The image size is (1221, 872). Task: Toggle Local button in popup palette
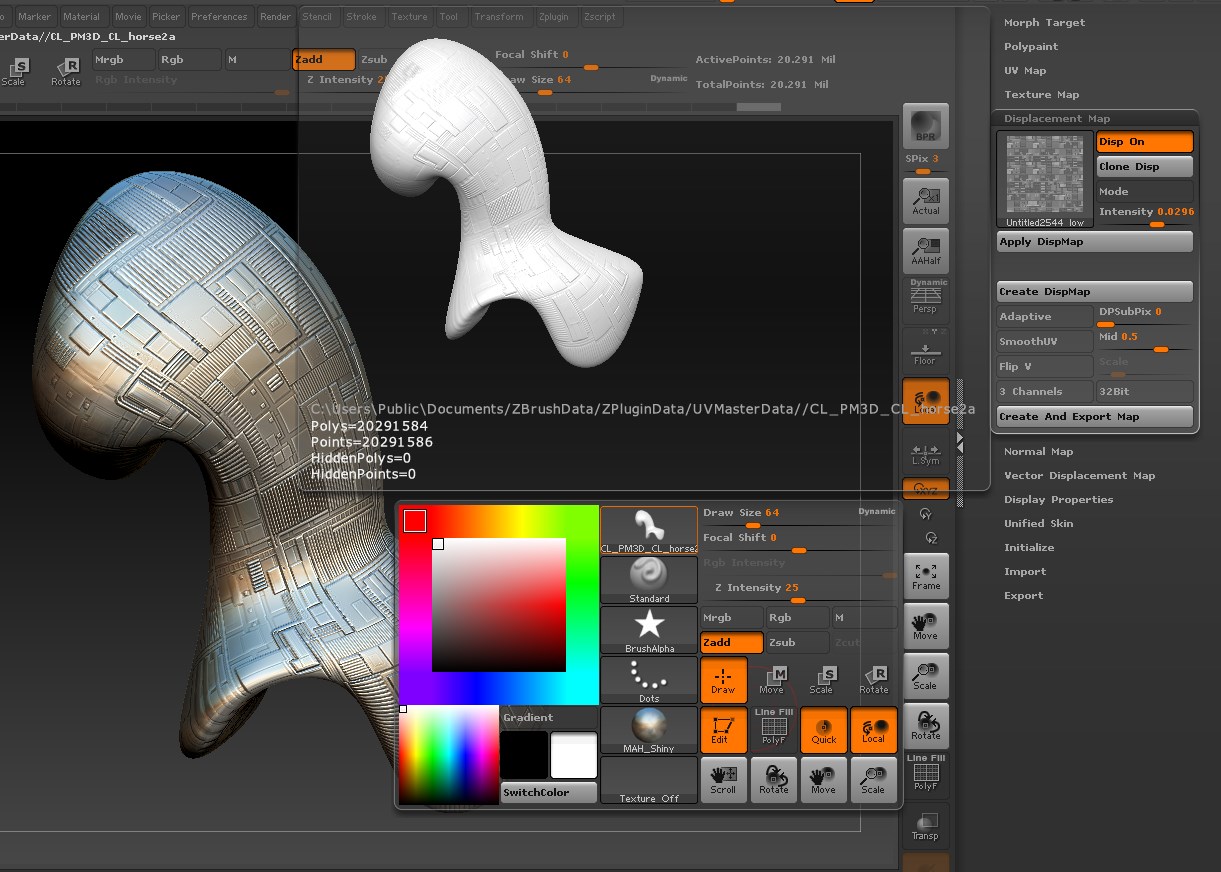tap(873, 730)
